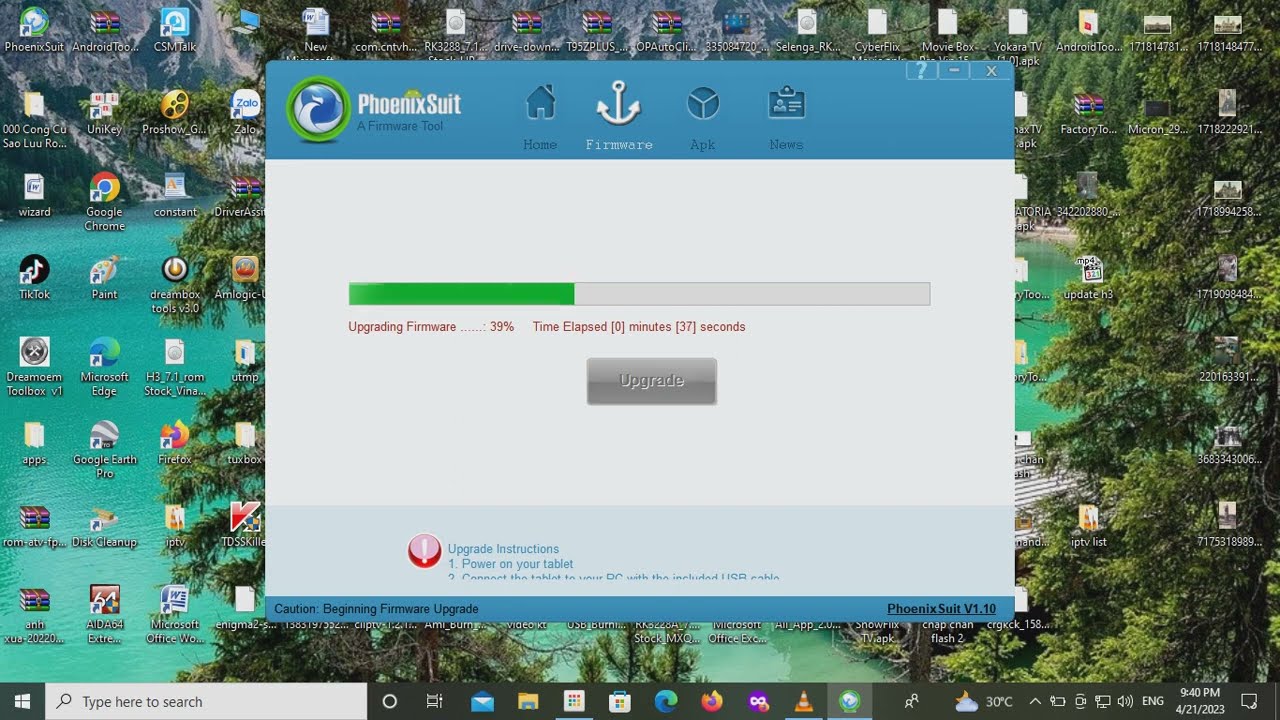Open the Windows Start menu
Image resolution: width=1280 pixels, height=720 pixels.
pos(22,701)
